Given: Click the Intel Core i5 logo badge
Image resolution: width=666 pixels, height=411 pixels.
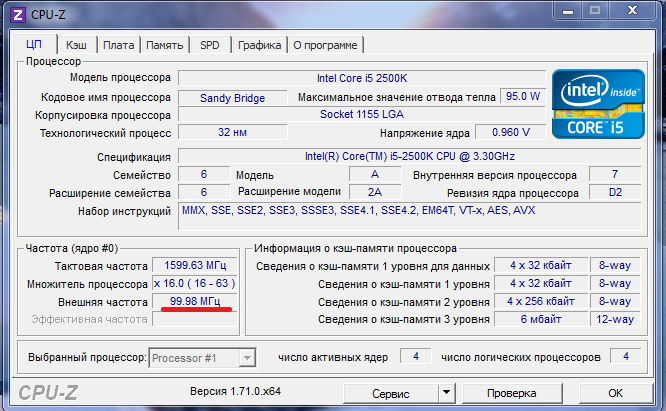Looking at the screenshot, I should [x=598, y=104].
